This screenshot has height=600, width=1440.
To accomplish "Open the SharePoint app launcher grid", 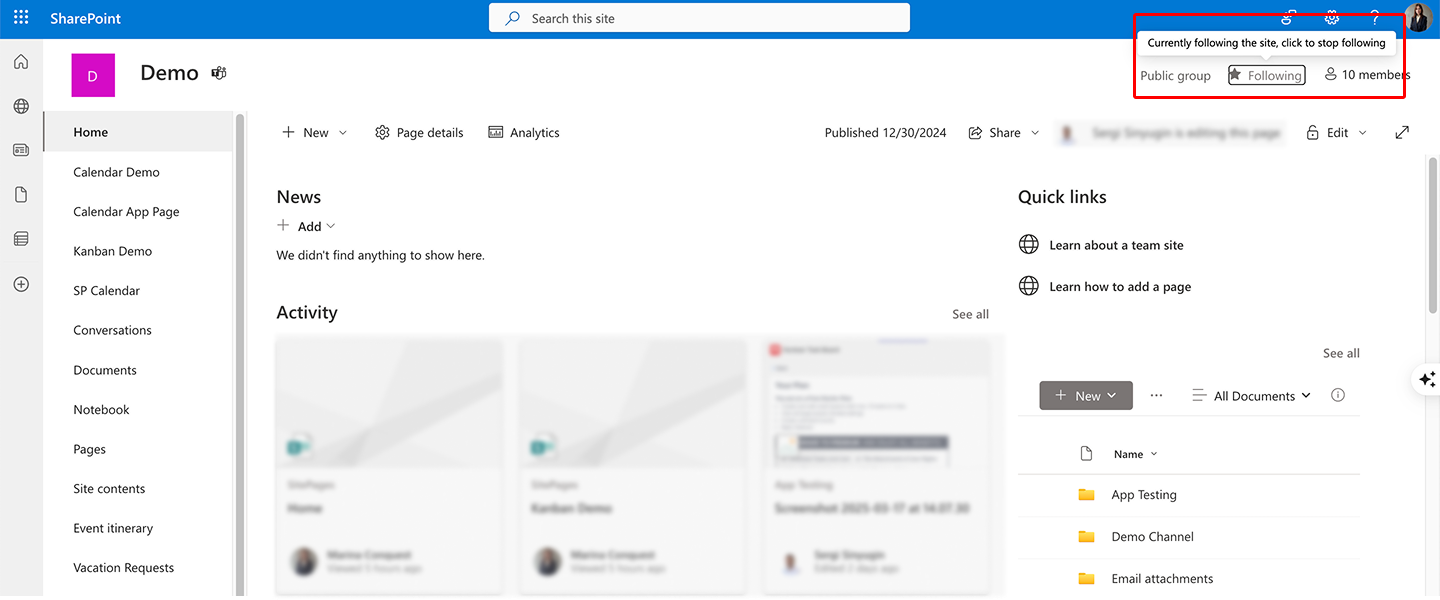I will coord(20,17).
